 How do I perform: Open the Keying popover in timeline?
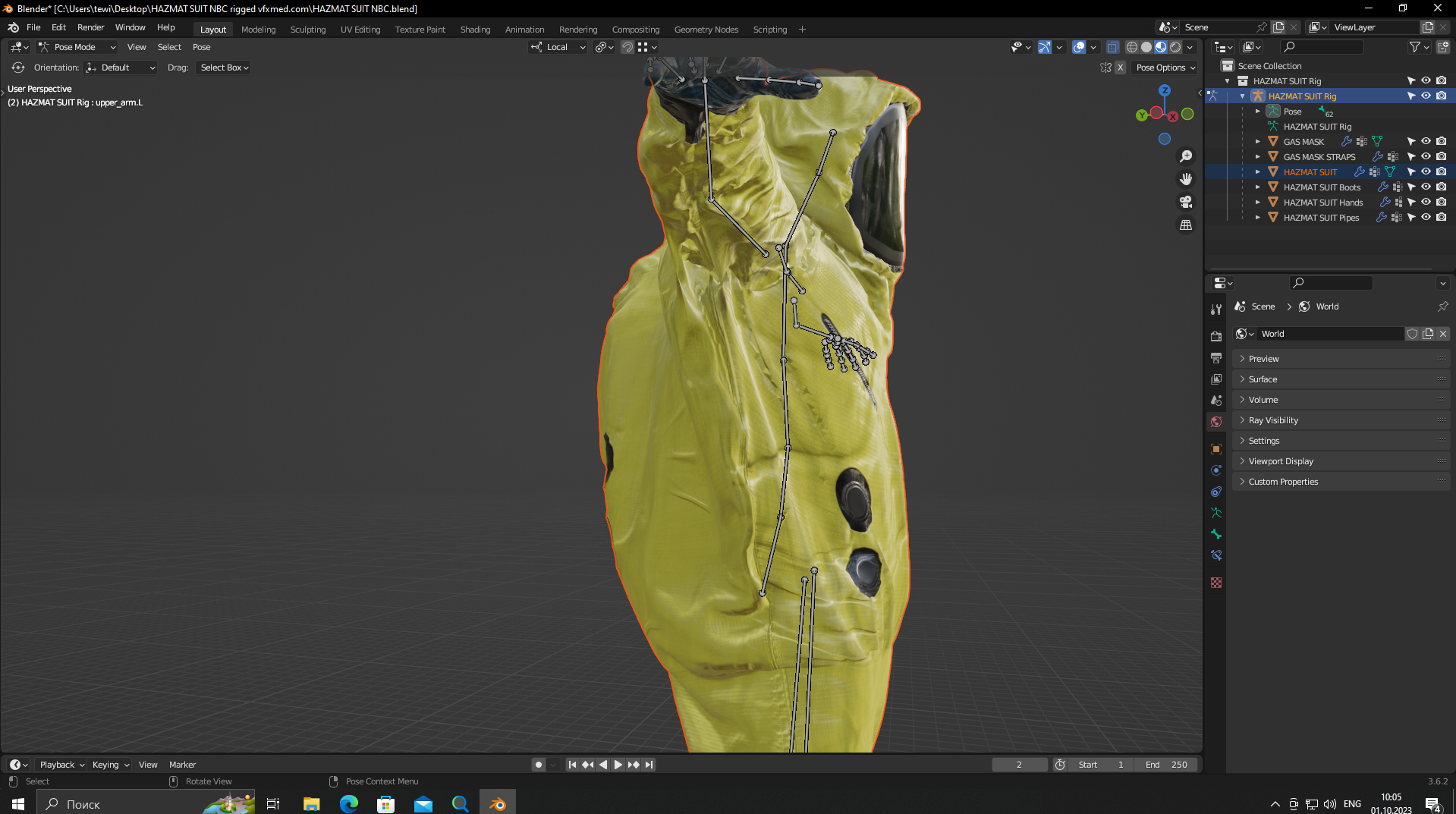click(x=110, y=765)
